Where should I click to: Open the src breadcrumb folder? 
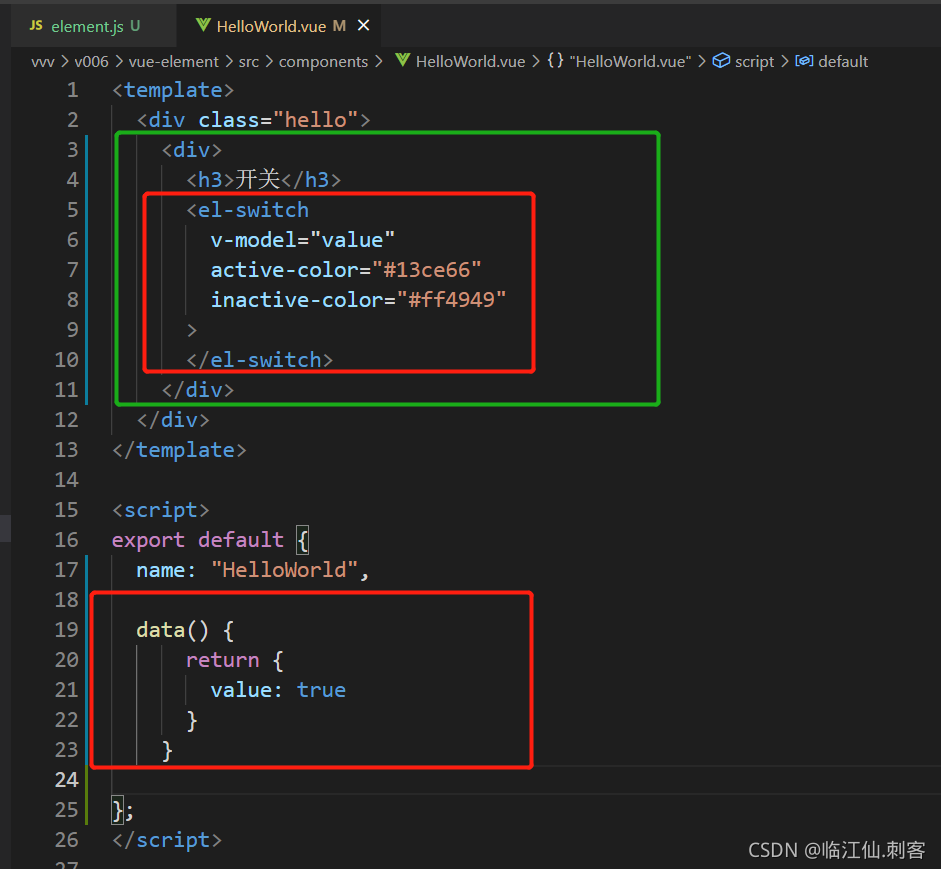248,62
